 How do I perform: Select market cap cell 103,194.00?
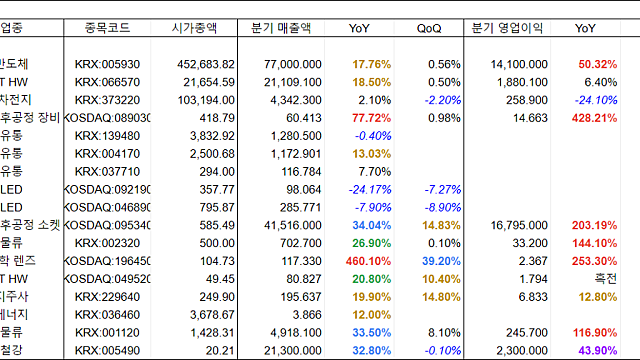pos(206,100)
